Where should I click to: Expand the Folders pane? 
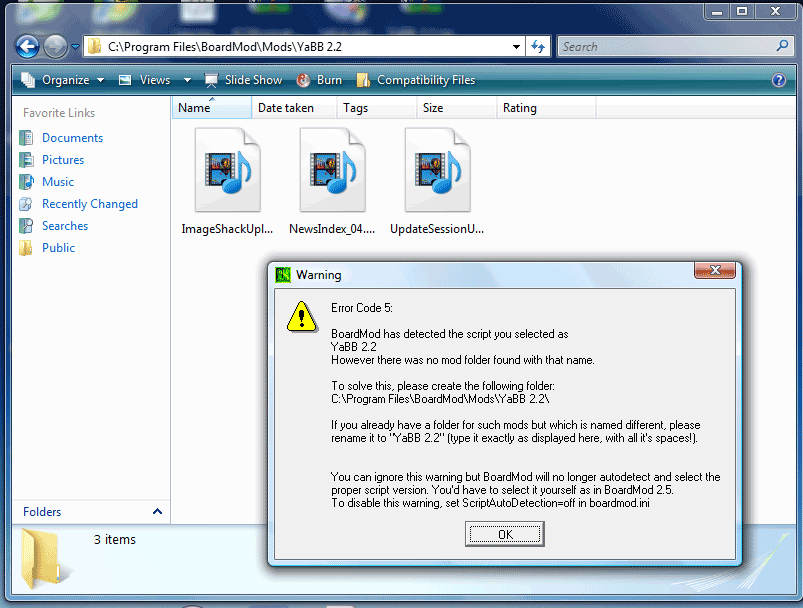(x=157, y=511)
